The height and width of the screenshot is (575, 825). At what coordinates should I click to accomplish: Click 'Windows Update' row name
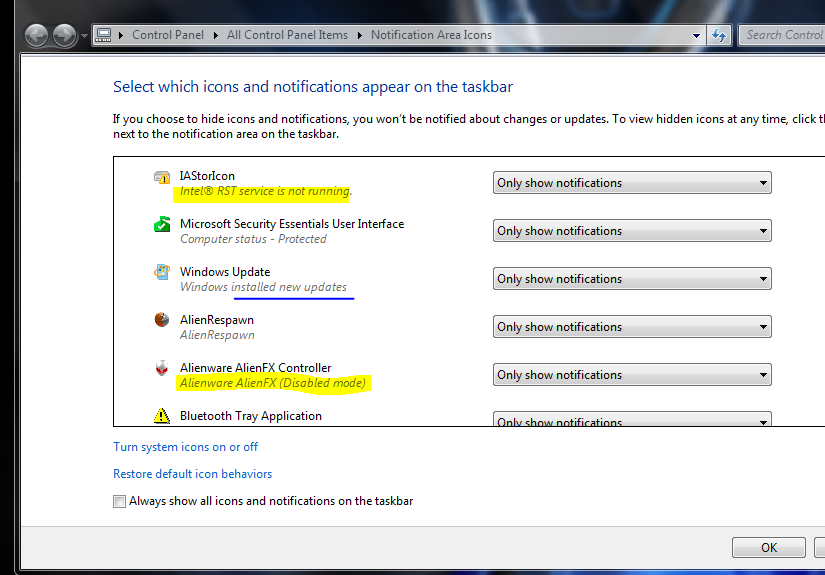225,272
